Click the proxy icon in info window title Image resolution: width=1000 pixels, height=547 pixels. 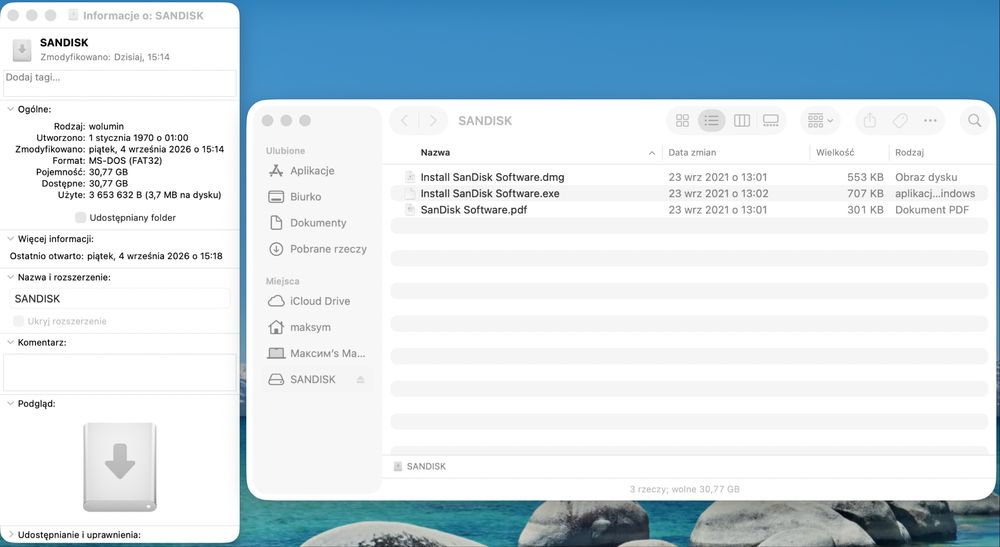[73, 15]
